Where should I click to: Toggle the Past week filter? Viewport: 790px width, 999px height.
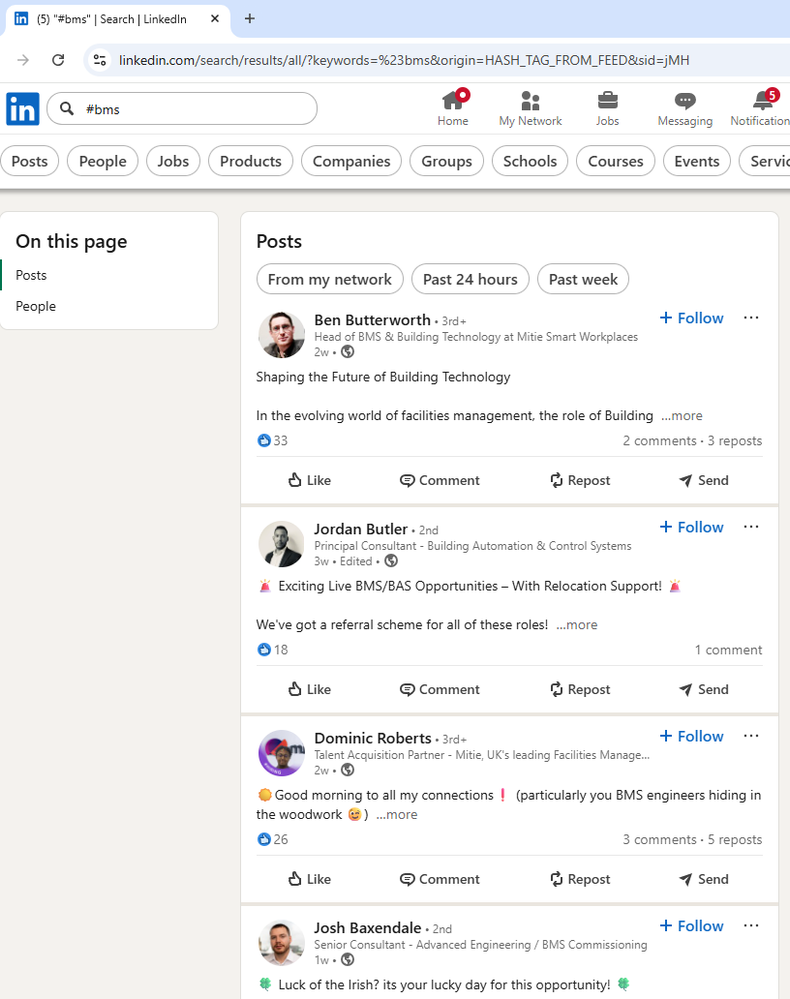pyautogui.click(x=583, y=279)
